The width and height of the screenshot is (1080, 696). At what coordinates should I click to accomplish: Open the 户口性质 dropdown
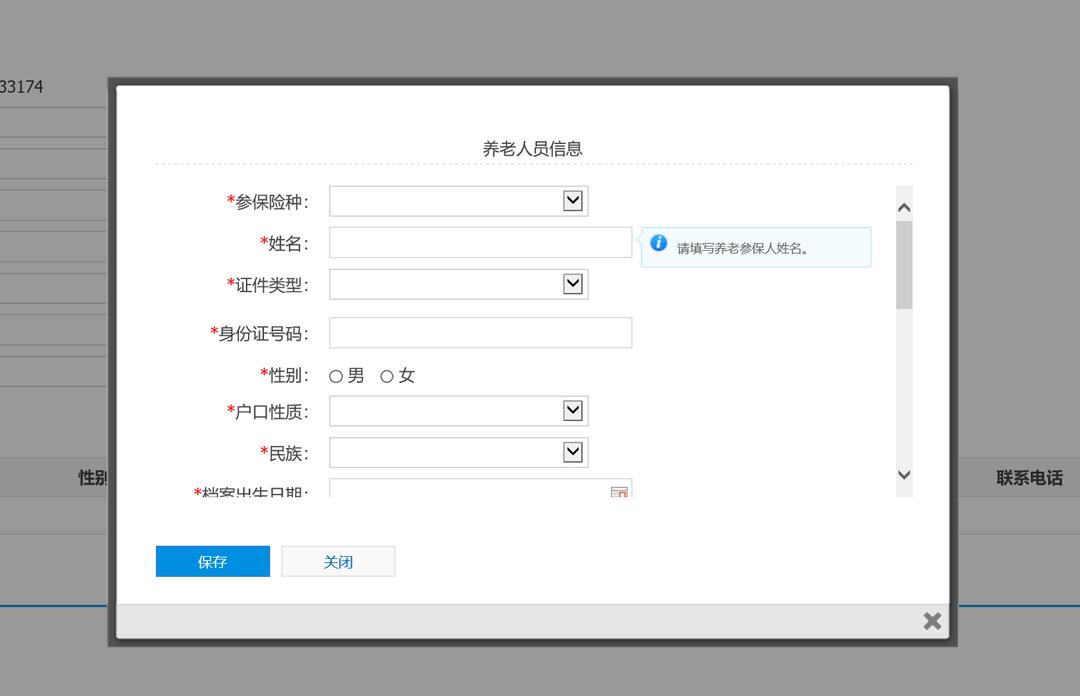pos(459,411)
